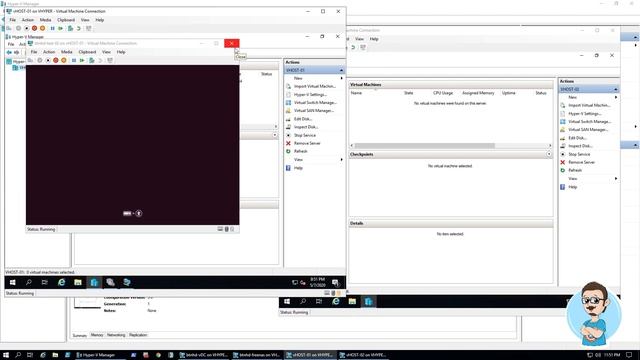The width and height of the screenshot is (640, 360).
Task: Click the Help icon in the vHOST-02 Actions pane
Action: (x=563, y=187)
